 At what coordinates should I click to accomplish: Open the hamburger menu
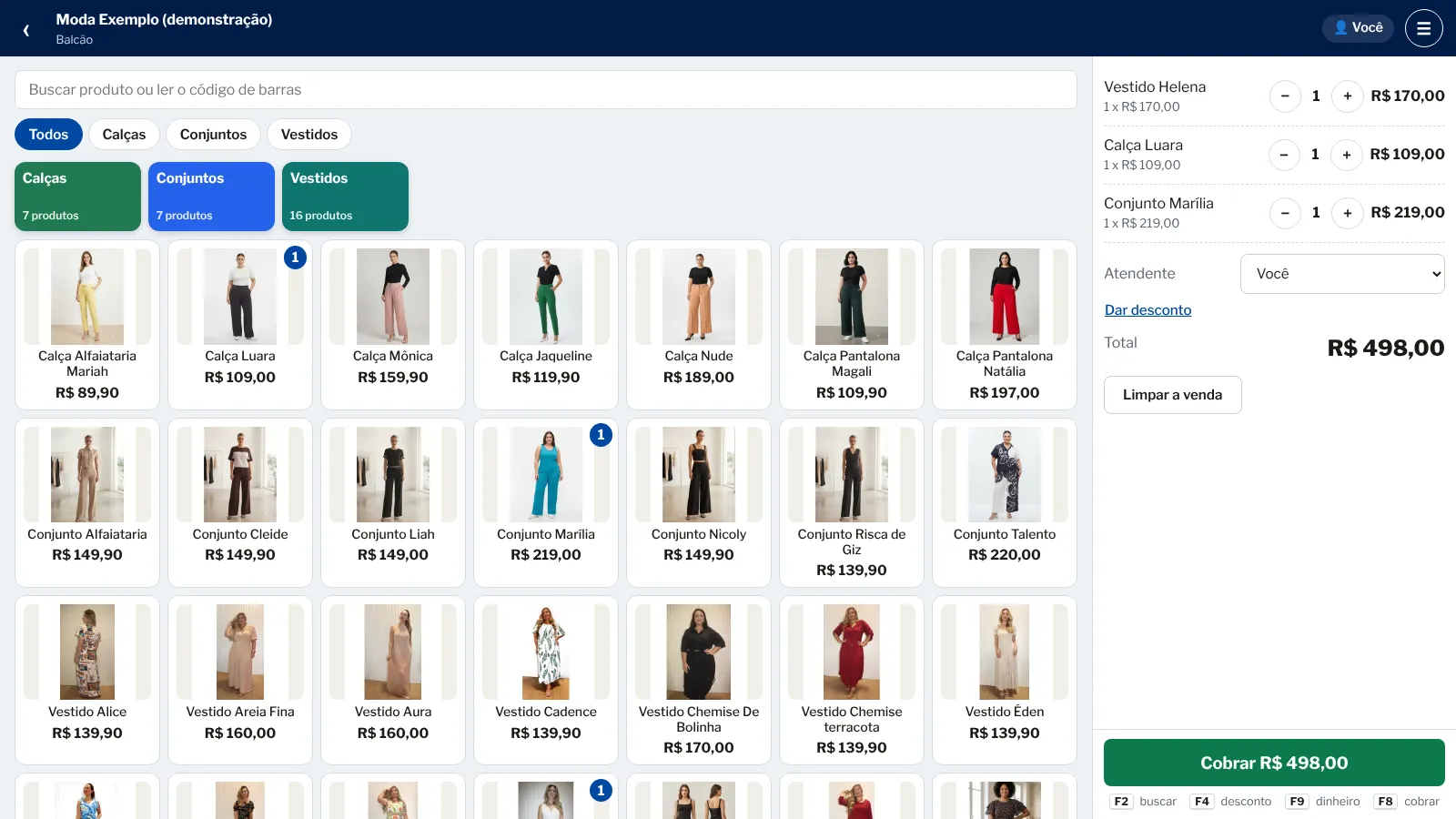coord(1423,28)
